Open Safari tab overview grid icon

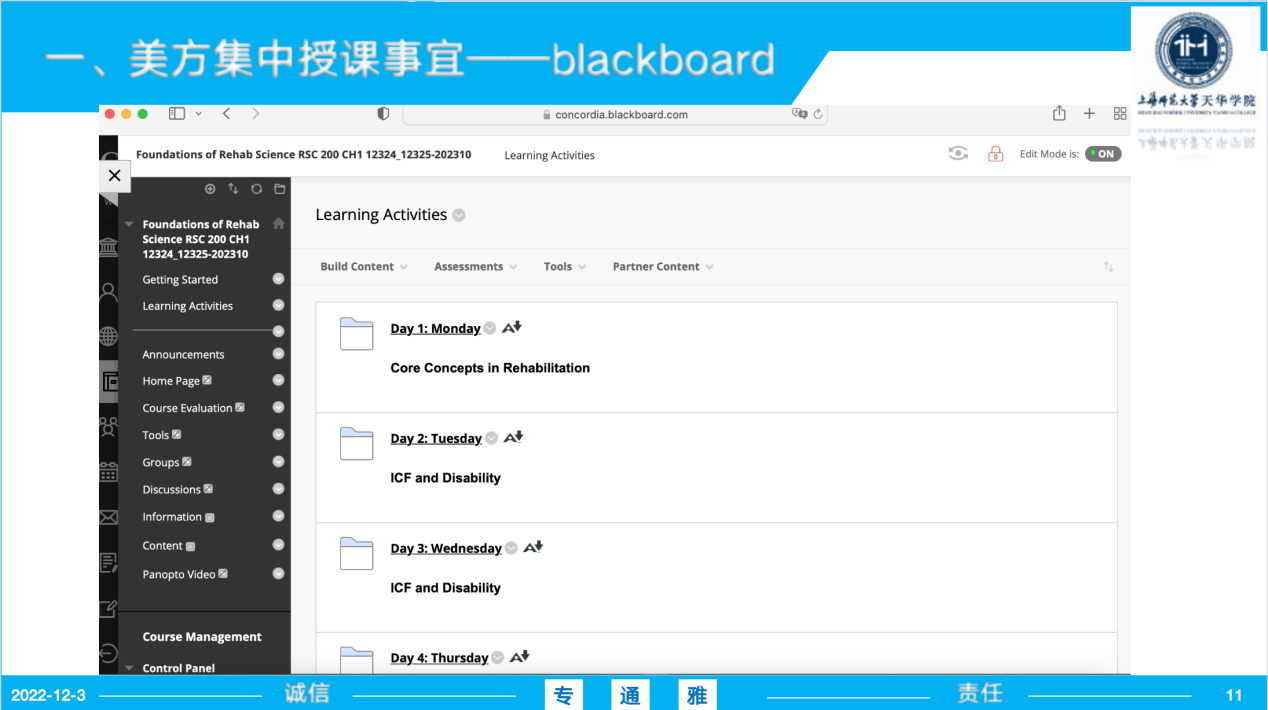(1120, 114)
